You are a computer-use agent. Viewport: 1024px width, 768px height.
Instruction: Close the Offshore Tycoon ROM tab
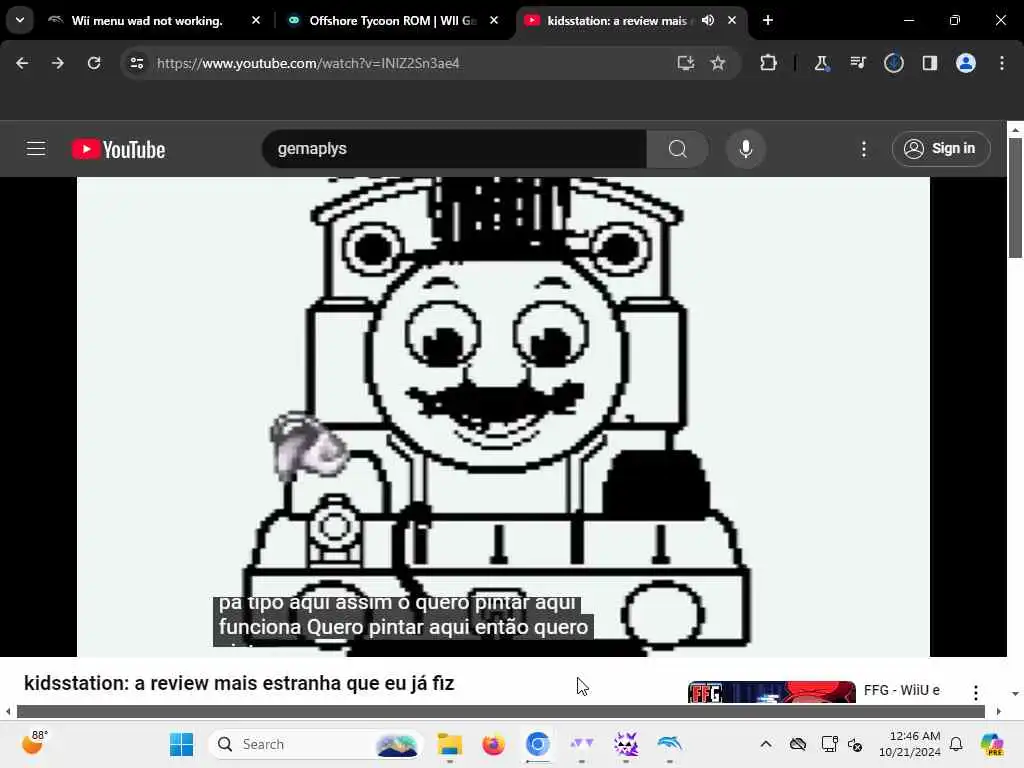(x=494, y=20)
